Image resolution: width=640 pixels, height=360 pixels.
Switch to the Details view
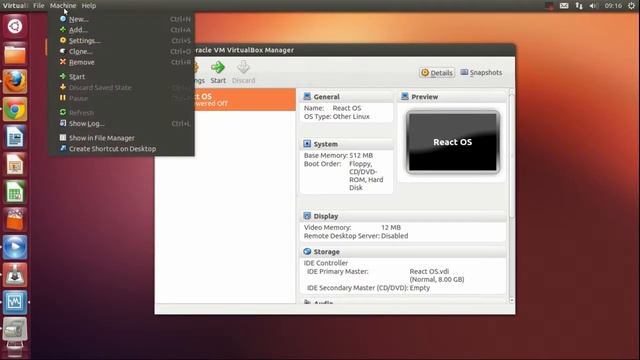pyautogui.click(x=437, y=73)
